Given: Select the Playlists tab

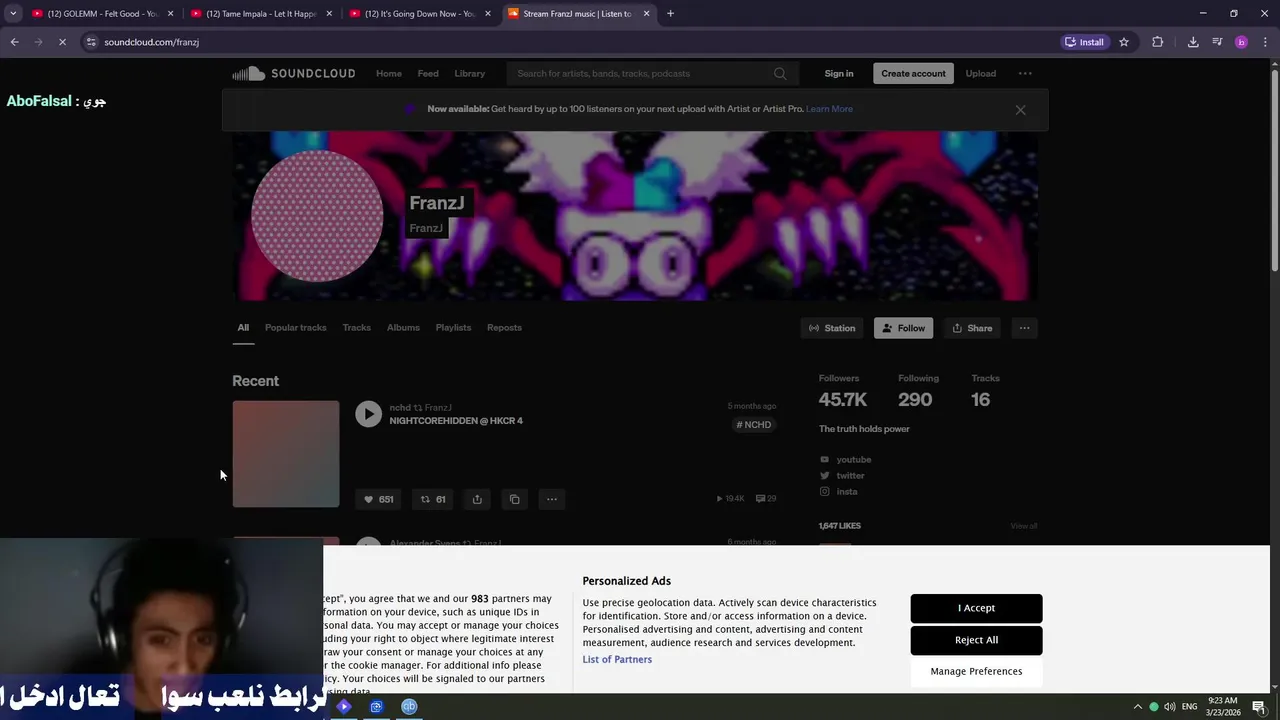Looking at the screenshot, I should [453, 328].
